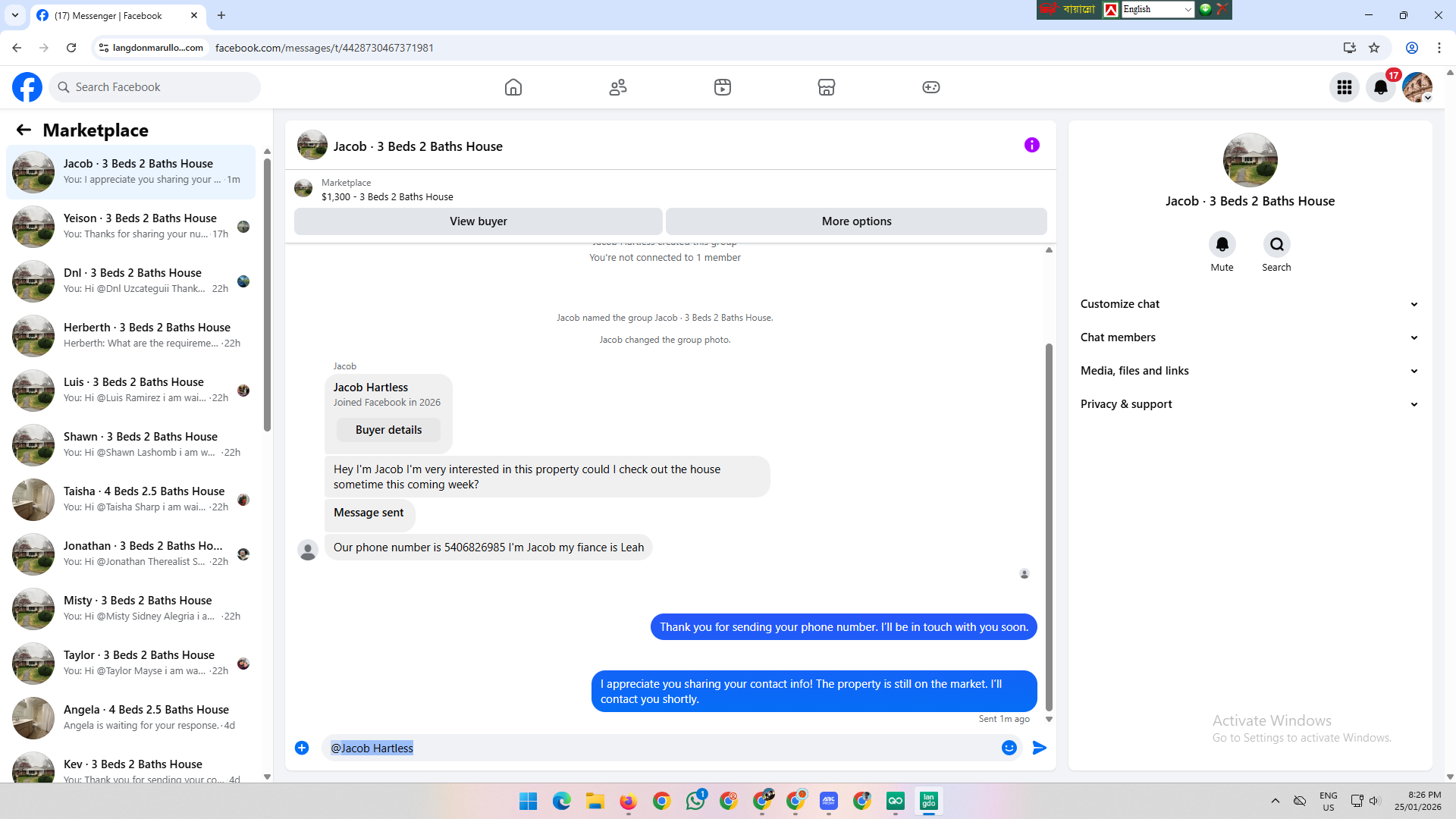Screen dimensions: 1456x819
Task: Click the address bar URL
Action: pyautogui.click(x=325, y=48)
